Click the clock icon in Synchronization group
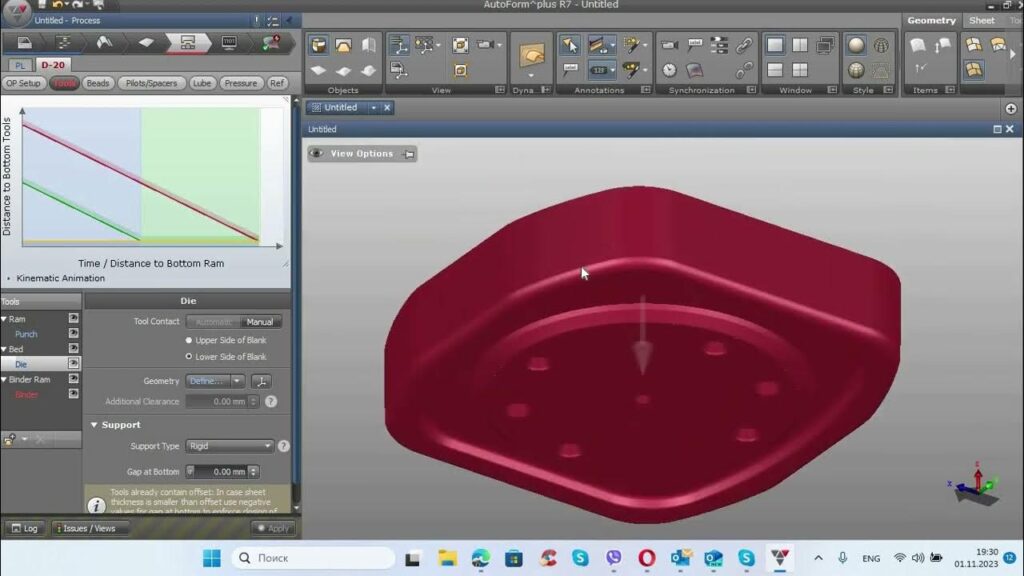 click(x=669, y=70)
